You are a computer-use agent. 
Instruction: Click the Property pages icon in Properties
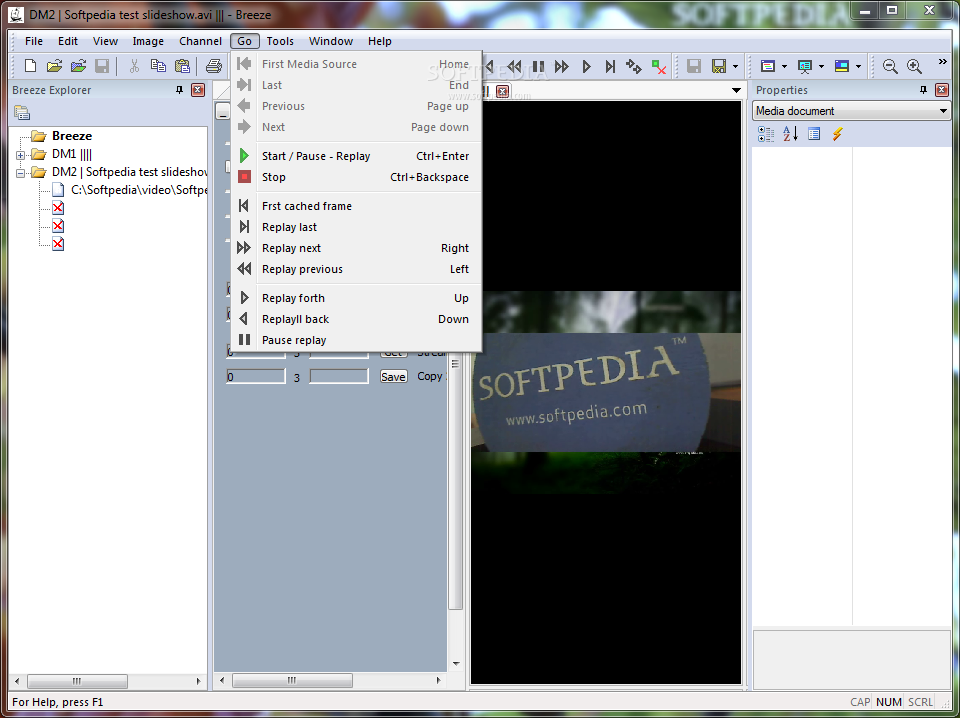(x=814, y=133)
